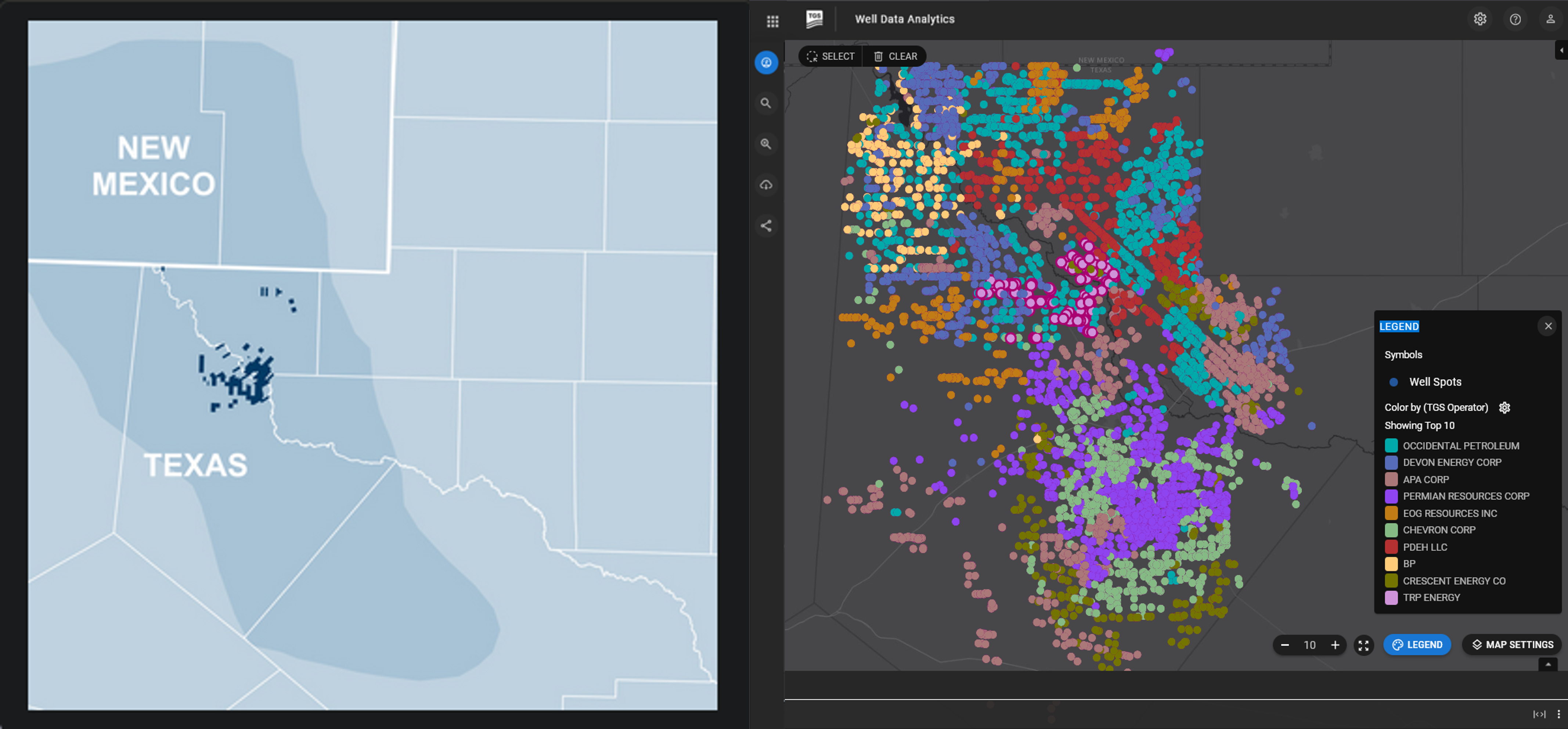The image size is (1568, 729).
Task: Collapse right panel with top arrow
Action: (x=1561, y=51)
